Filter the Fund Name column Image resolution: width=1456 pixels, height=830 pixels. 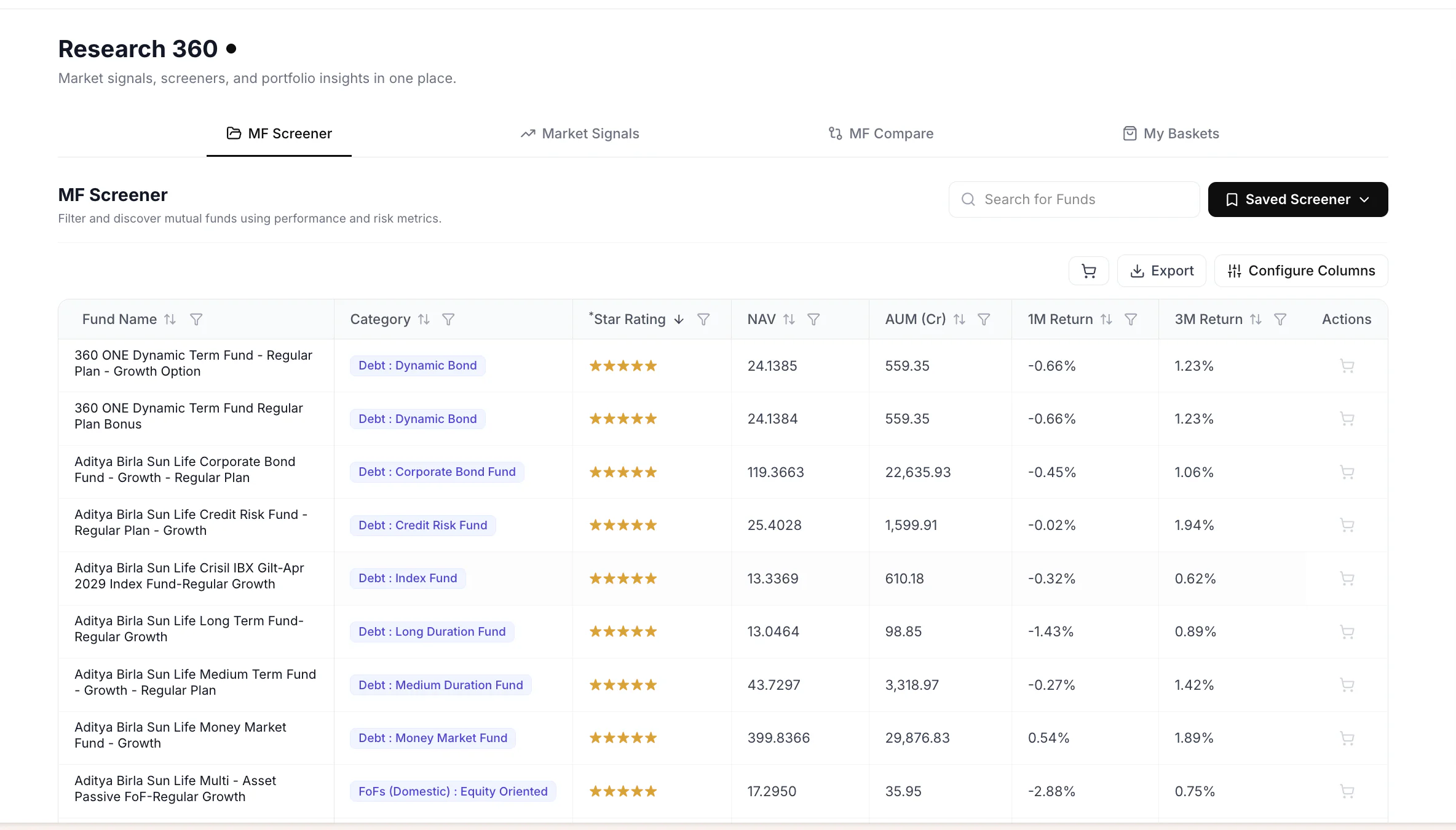click(x=196, y=319)
